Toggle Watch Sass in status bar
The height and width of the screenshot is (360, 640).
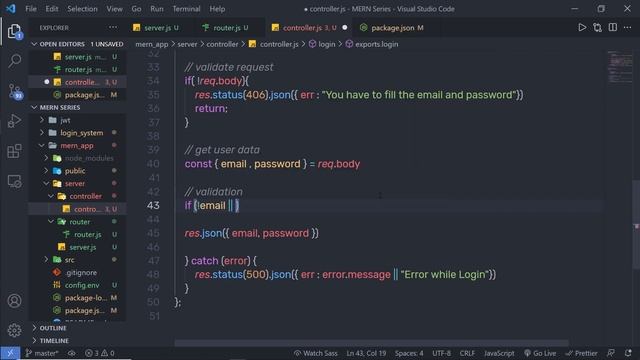(x=316, y=353)
